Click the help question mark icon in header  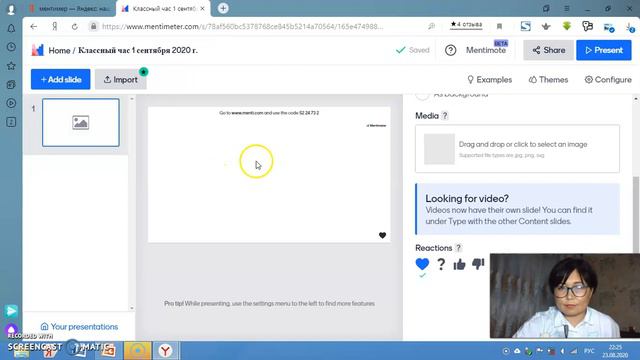tap(451, 50)
